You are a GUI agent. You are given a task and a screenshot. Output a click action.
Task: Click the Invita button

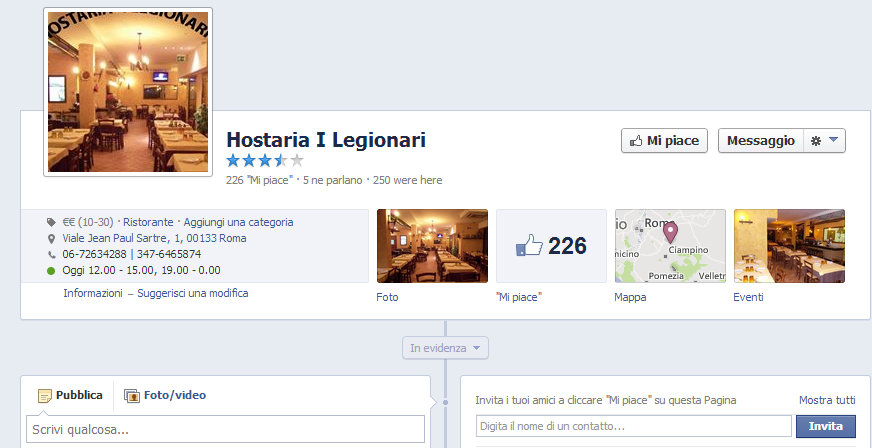click(826, 426)
